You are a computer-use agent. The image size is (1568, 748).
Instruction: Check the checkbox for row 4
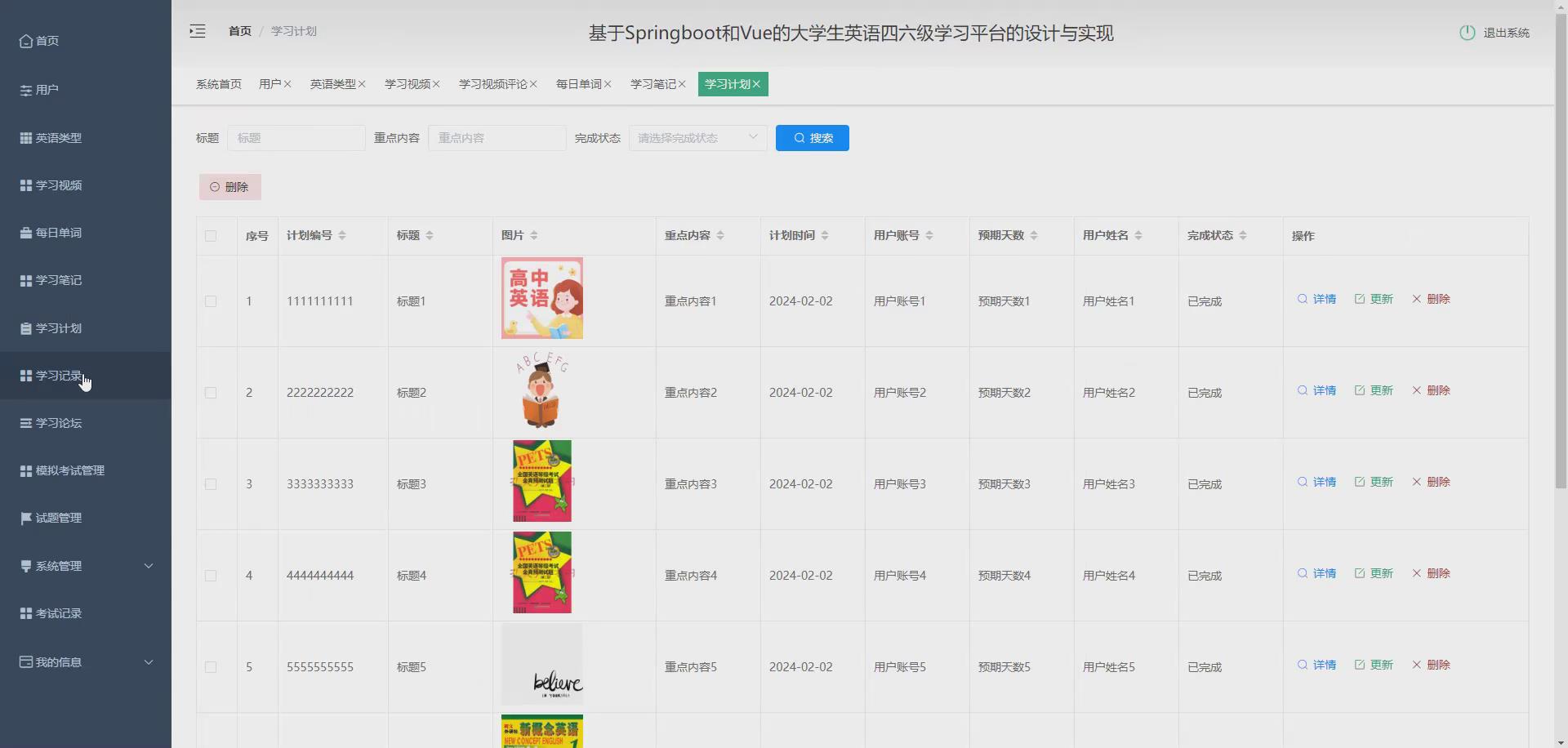tap(211, 576)
